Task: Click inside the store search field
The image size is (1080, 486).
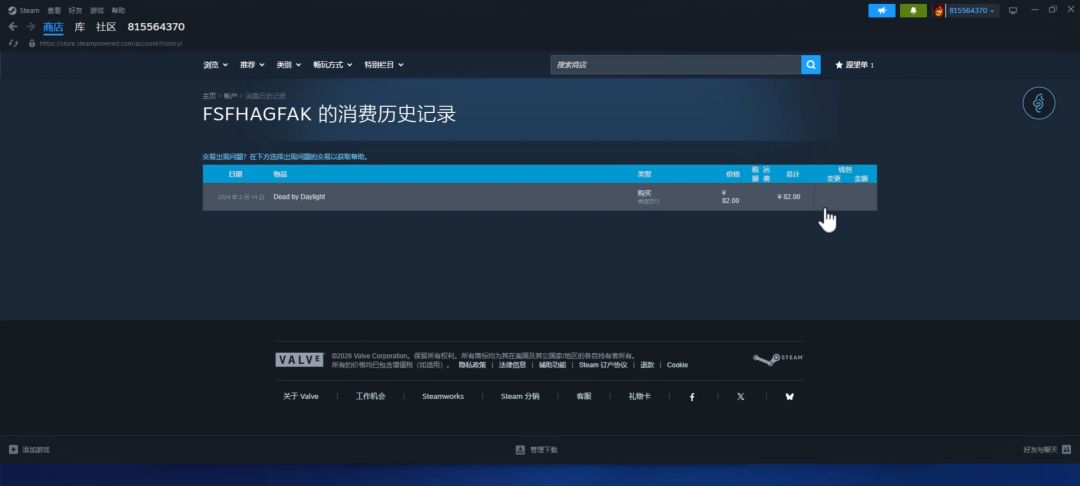Action: point(675,65)
